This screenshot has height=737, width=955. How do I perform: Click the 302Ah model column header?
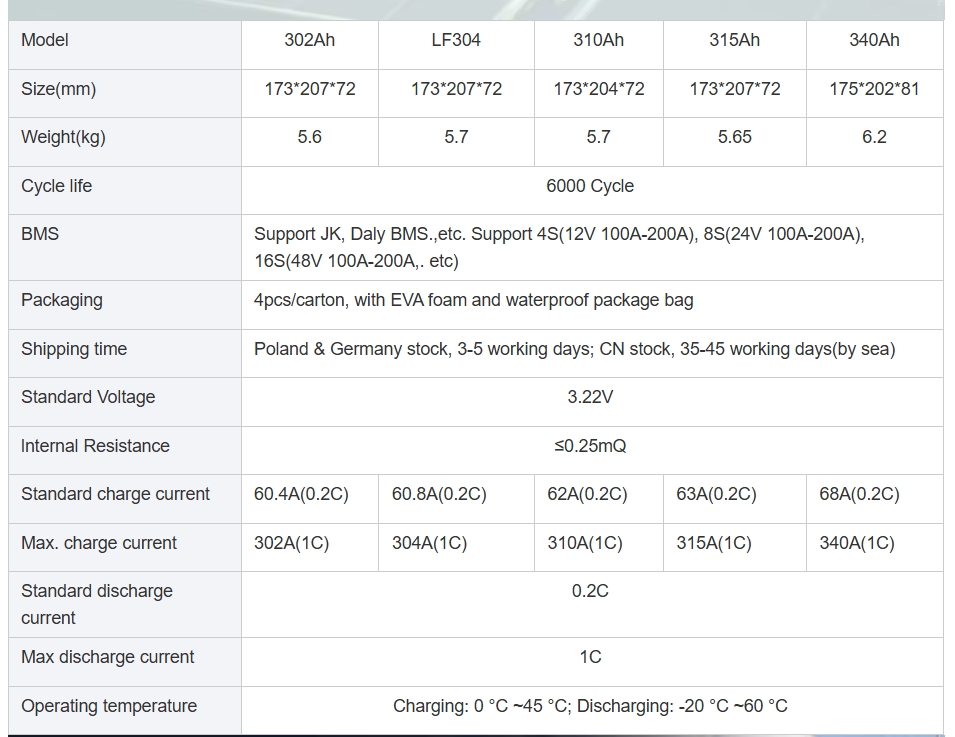click(309, 40)
